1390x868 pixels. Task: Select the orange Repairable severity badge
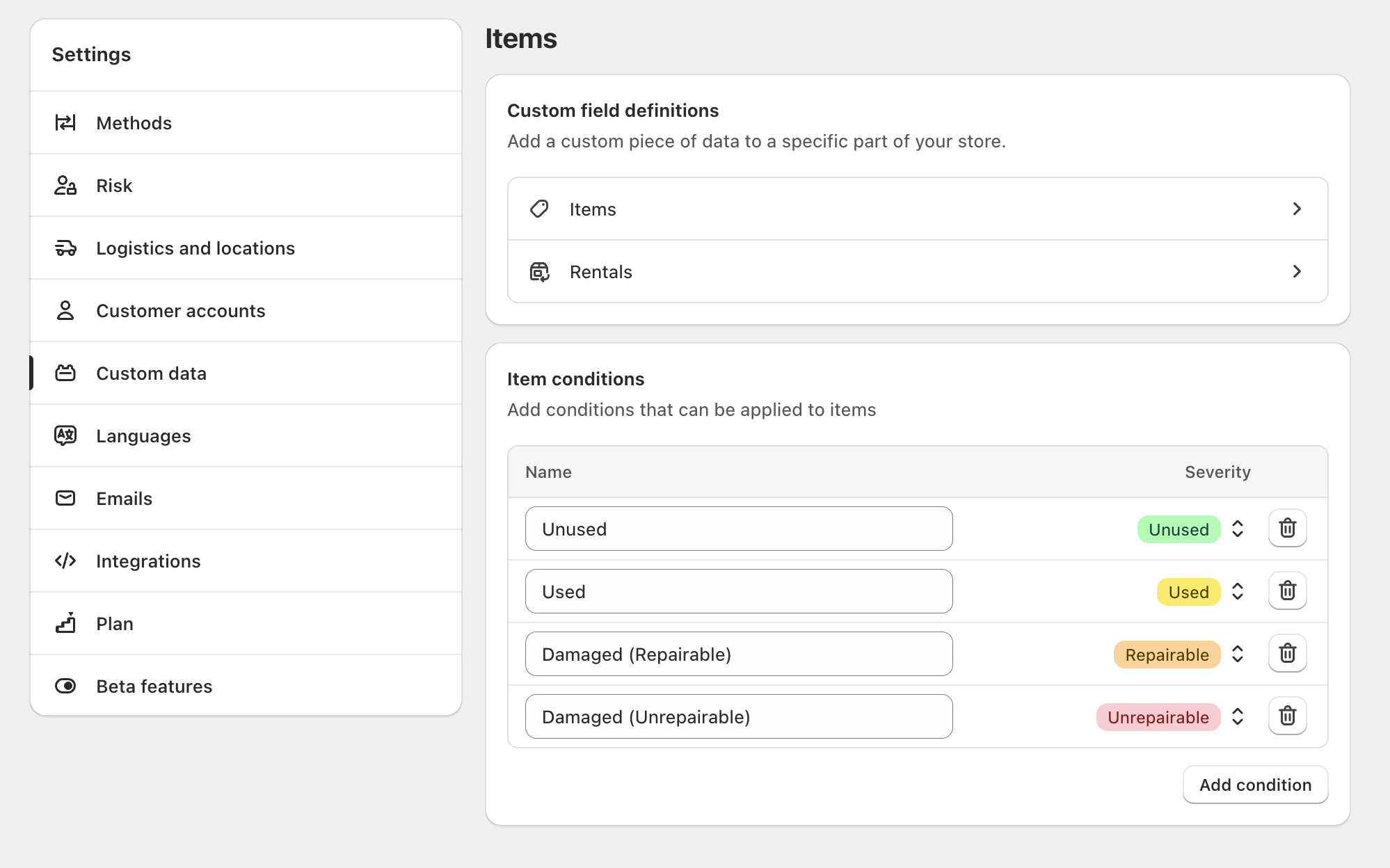(1167, 655)
